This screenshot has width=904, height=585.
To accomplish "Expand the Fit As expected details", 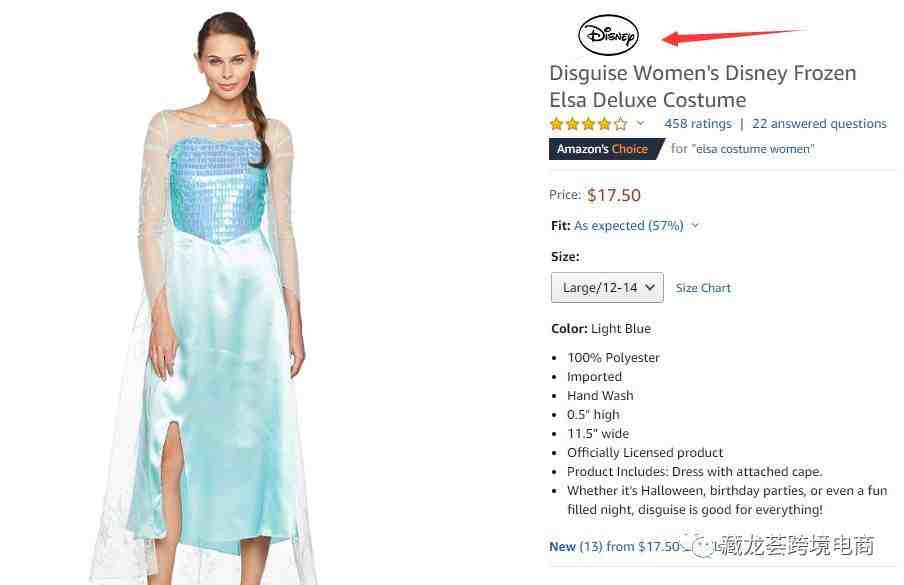I will 628,225.
